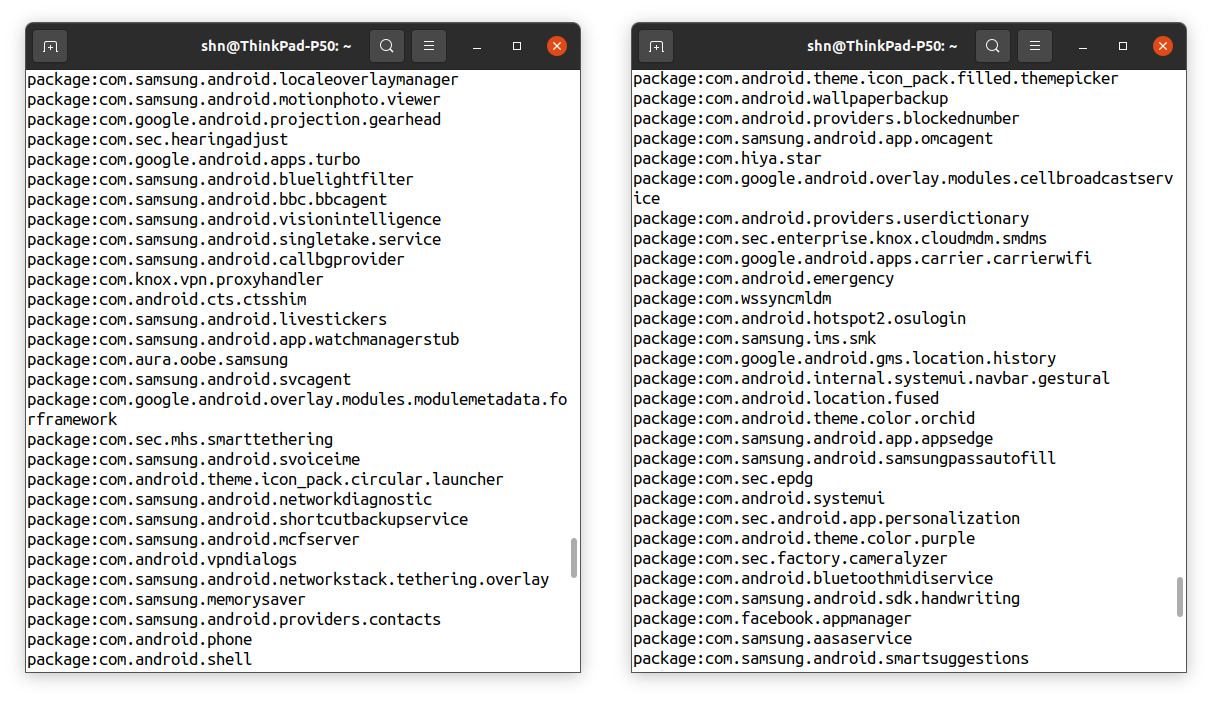Click package:com.android.wallpaperbackup line

[791, 98]
